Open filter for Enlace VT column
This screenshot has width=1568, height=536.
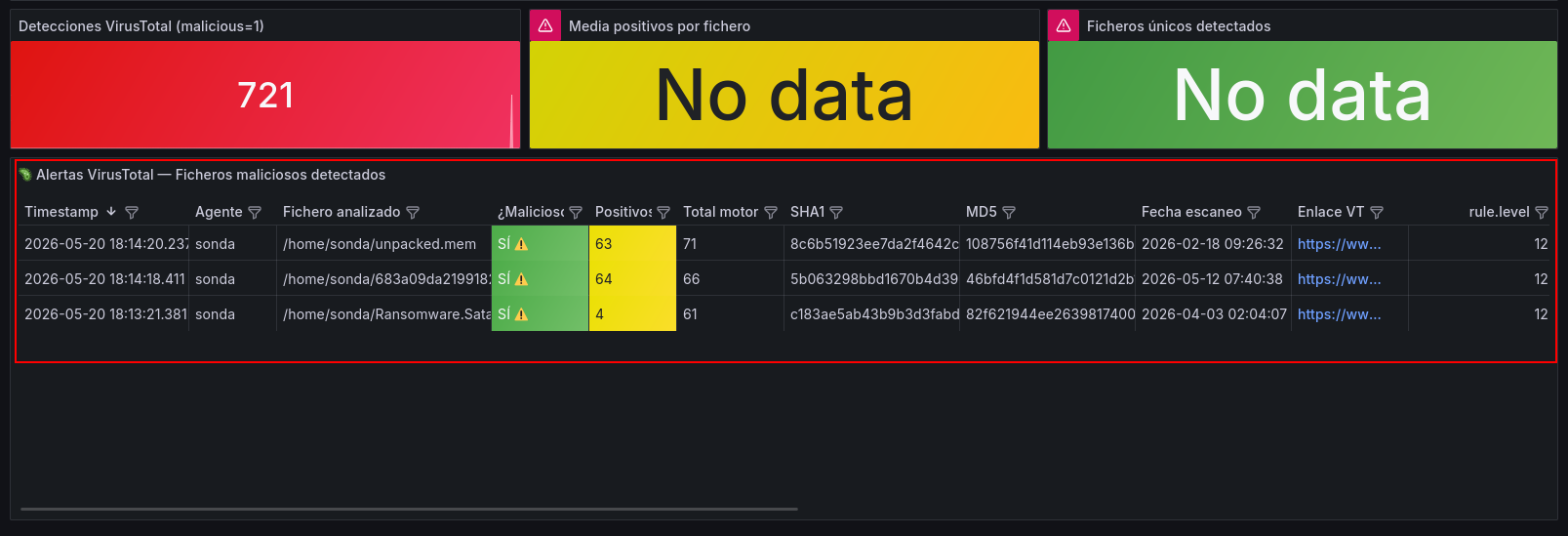[1377, 212]
